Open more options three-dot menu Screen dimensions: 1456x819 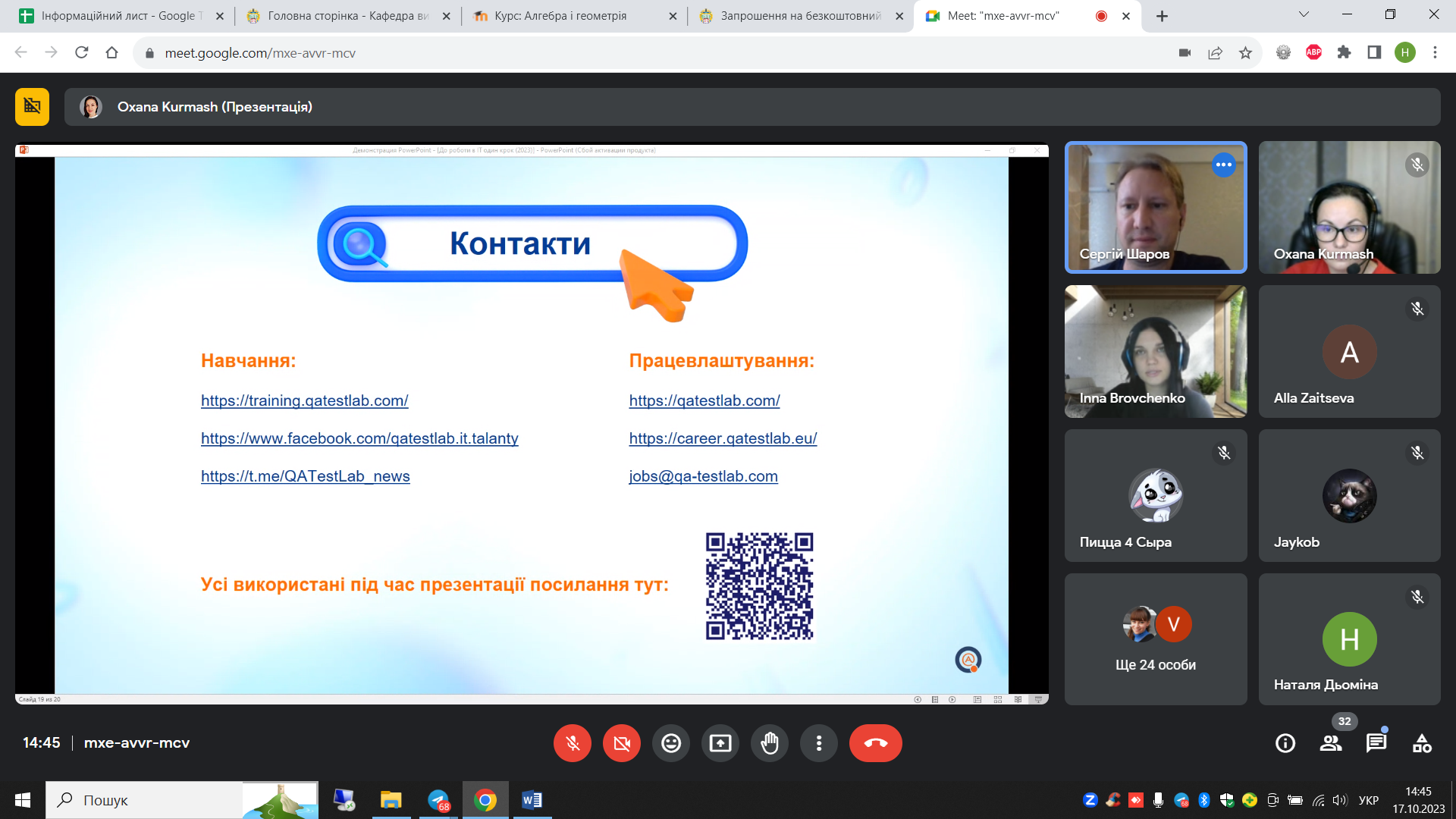point(819,743)
